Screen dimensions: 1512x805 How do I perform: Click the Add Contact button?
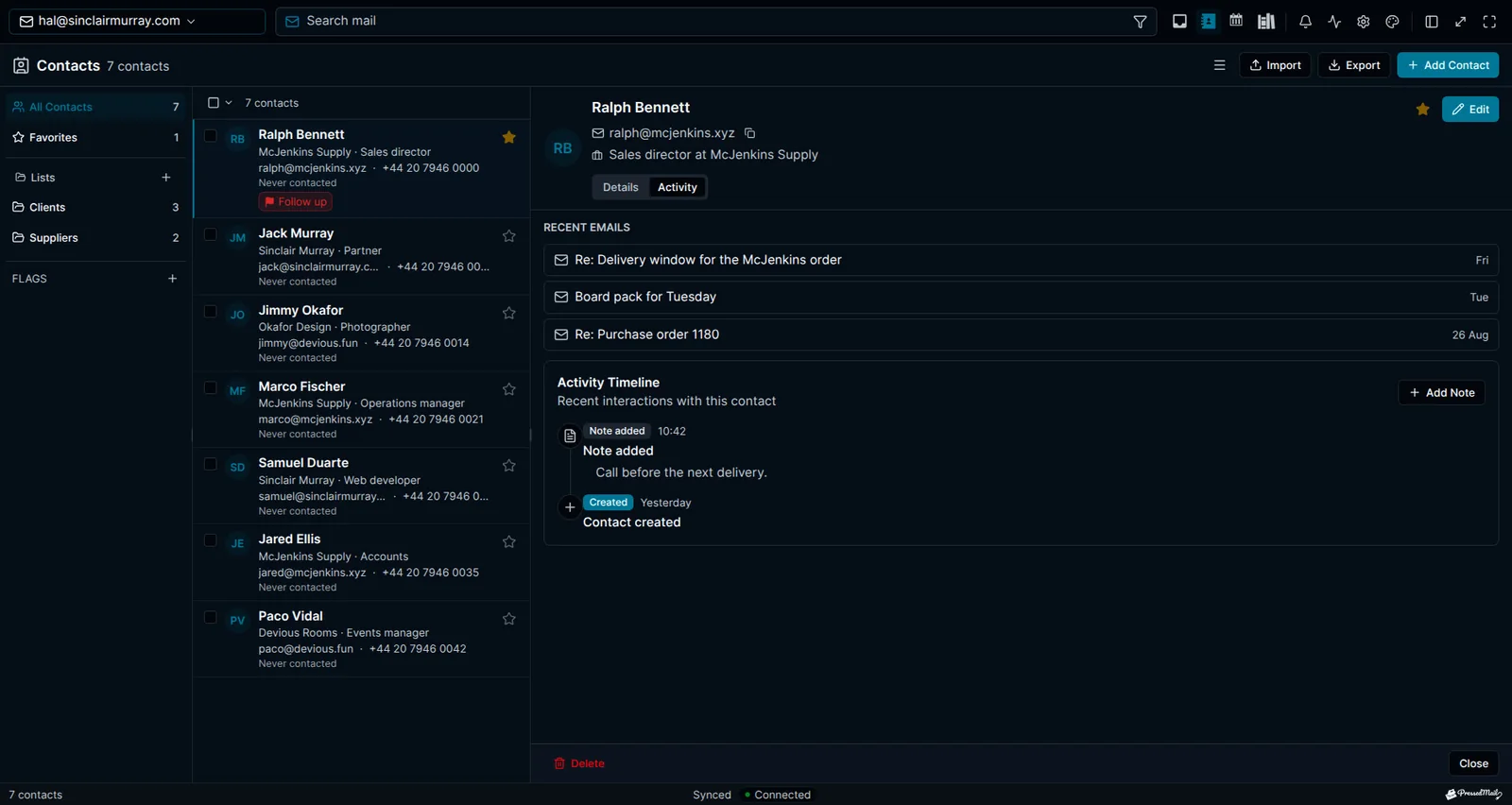click(x=1448, y=65)
